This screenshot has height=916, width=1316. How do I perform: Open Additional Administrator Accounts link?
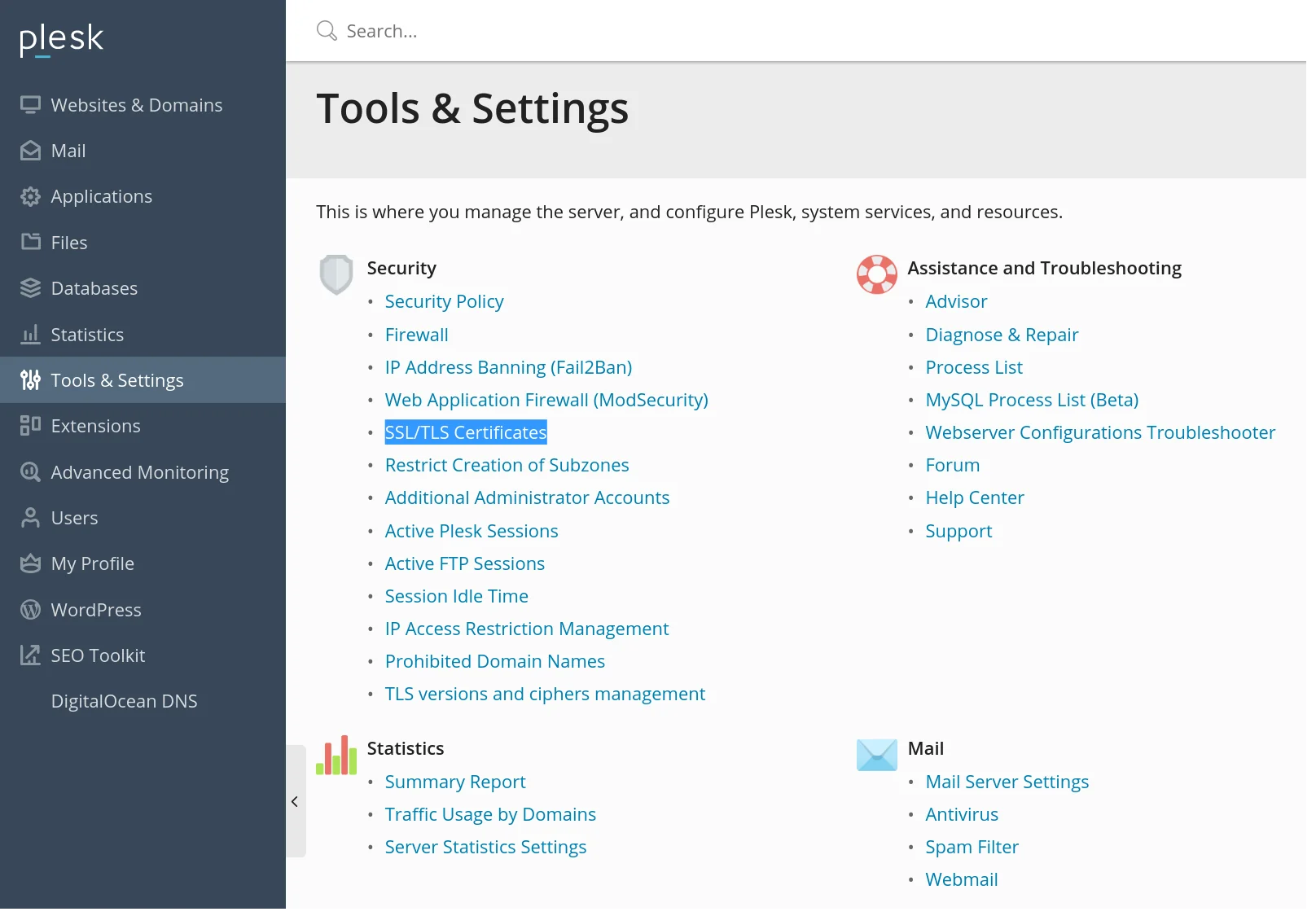[x=527, y=497]
